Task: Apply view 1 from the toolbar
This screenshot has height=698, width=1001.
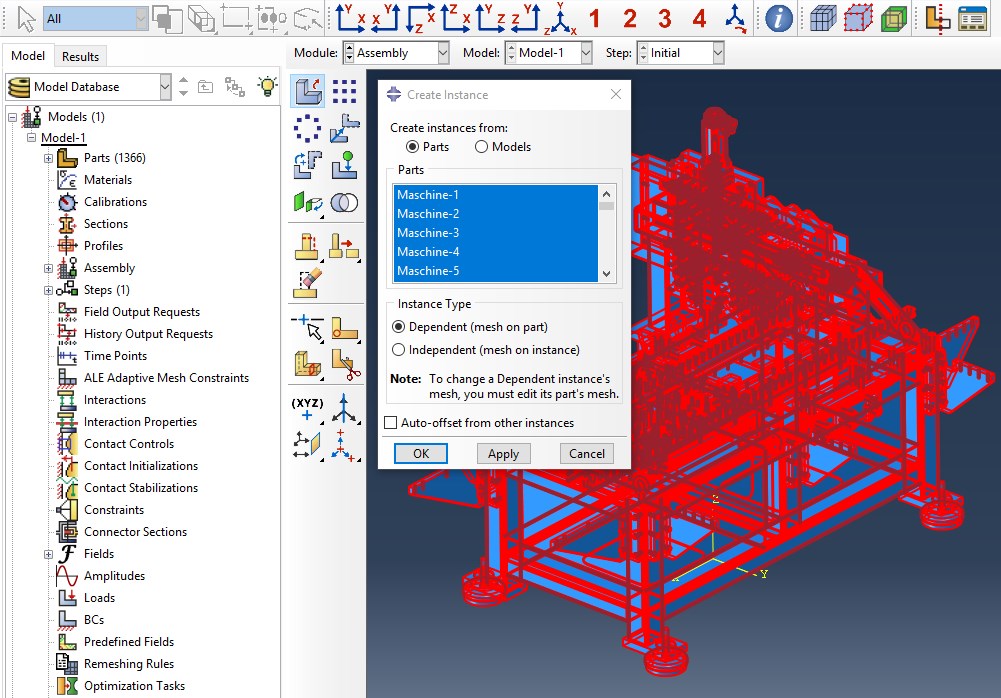Action: (x=594, y=19)
